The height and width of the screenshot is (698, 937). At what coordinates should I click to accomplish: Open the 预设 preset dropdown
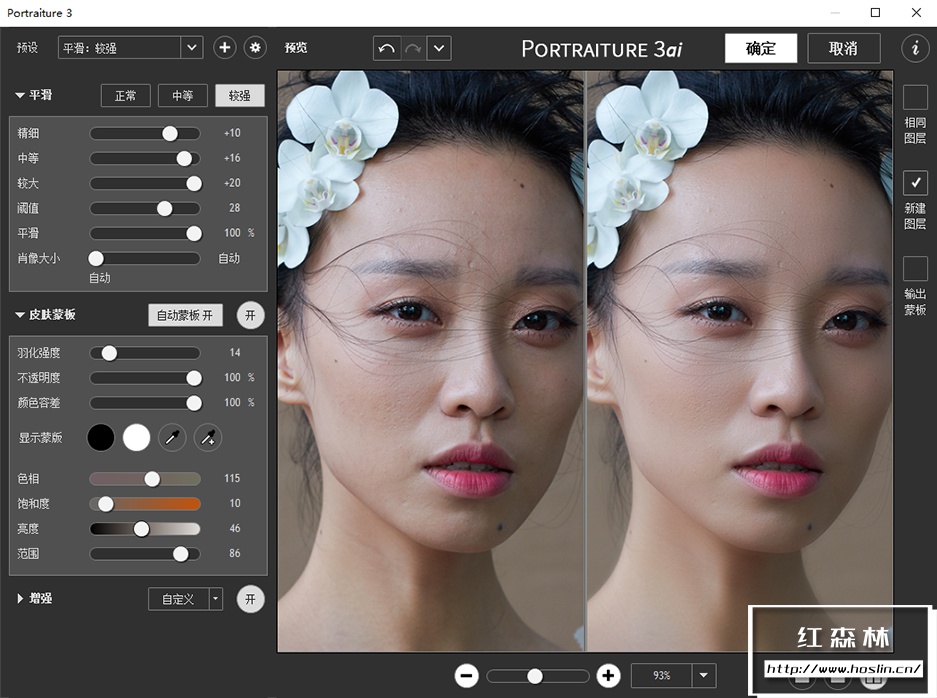pos(192,47)
